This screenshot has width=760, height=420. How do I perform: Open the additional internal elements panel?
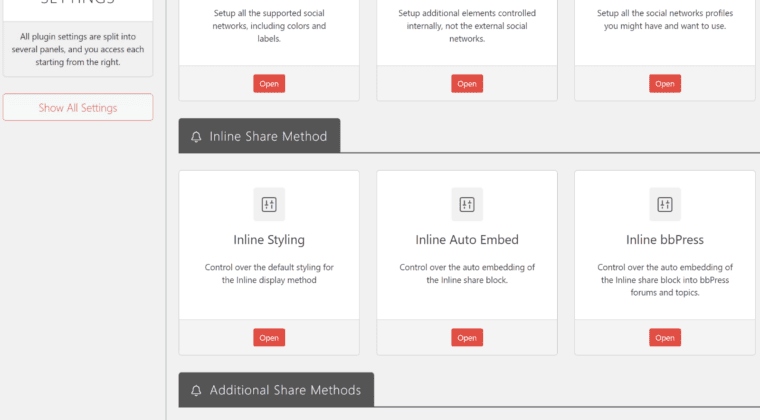[x=467, y=83]
